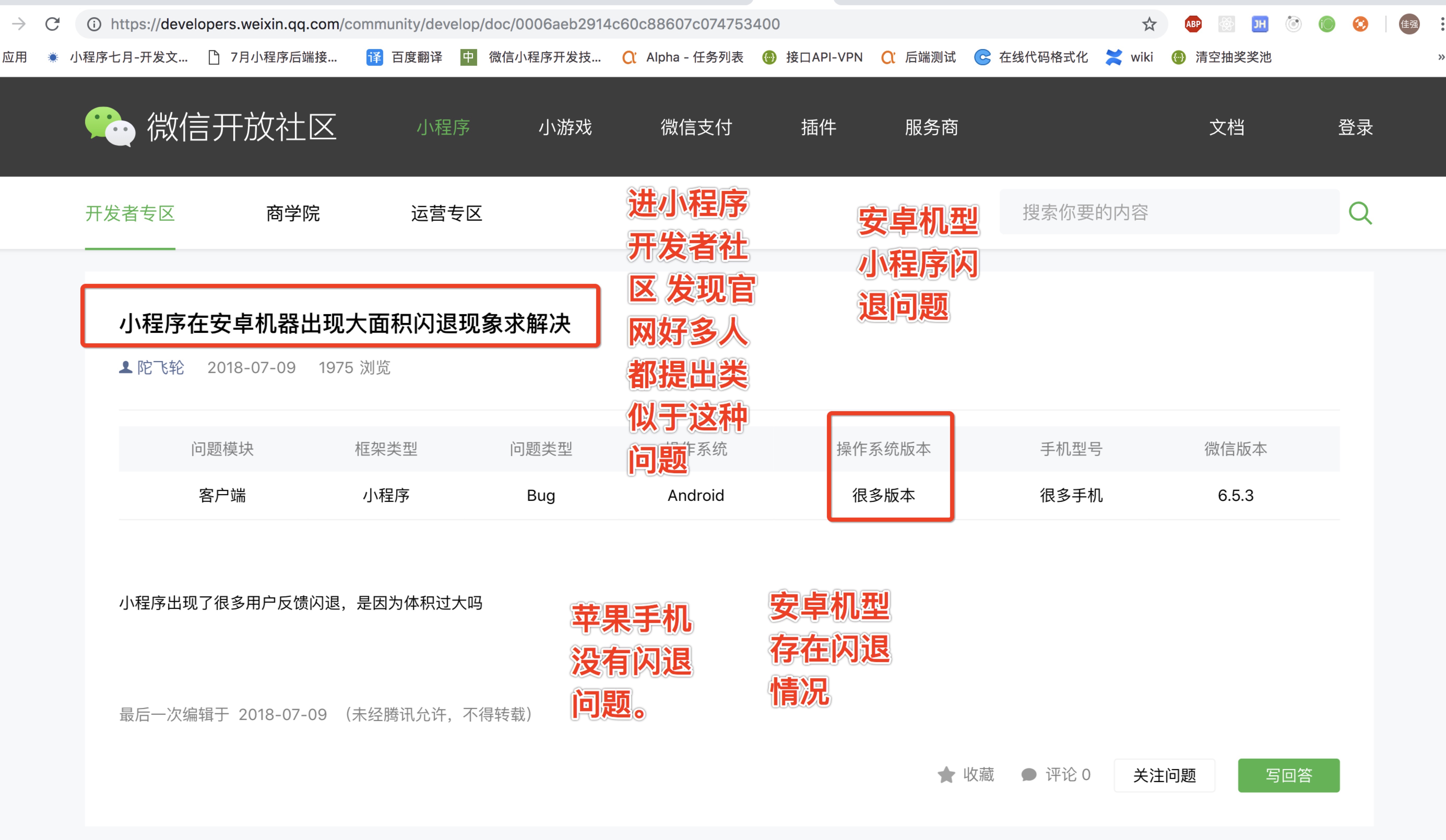
Task: Switch to the 开发者专区 tab
Action: click(130, 213)
